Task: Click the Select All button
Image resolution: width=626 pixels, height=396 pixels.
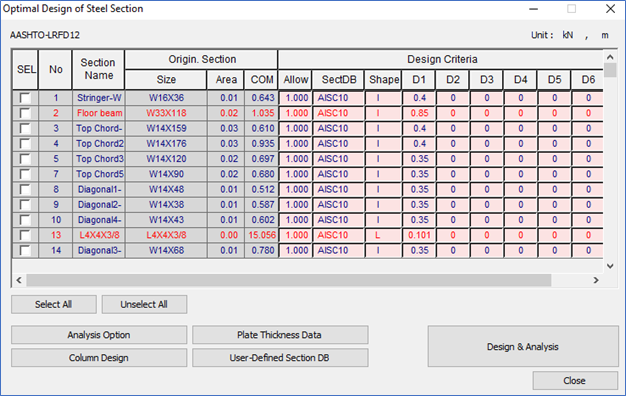Action: pyautogui.click(x=53, y=305)
